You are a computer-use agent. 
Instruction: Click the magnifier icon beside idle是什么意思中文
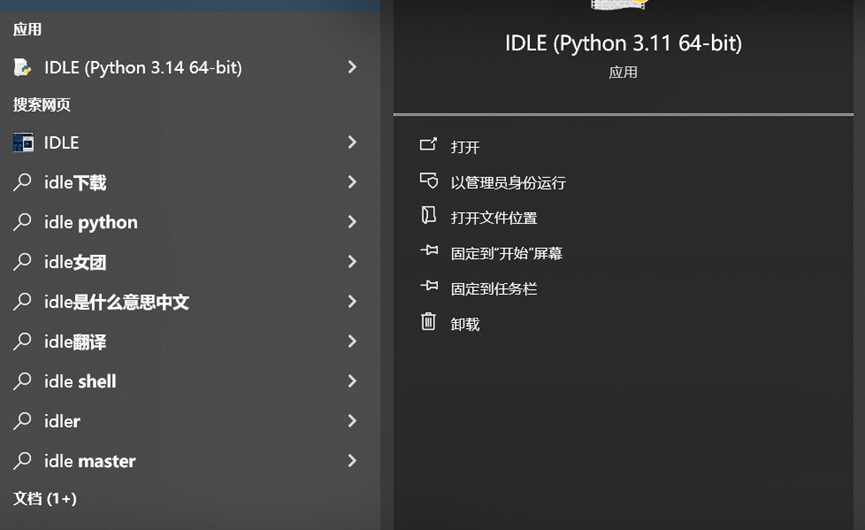(22, 301)
